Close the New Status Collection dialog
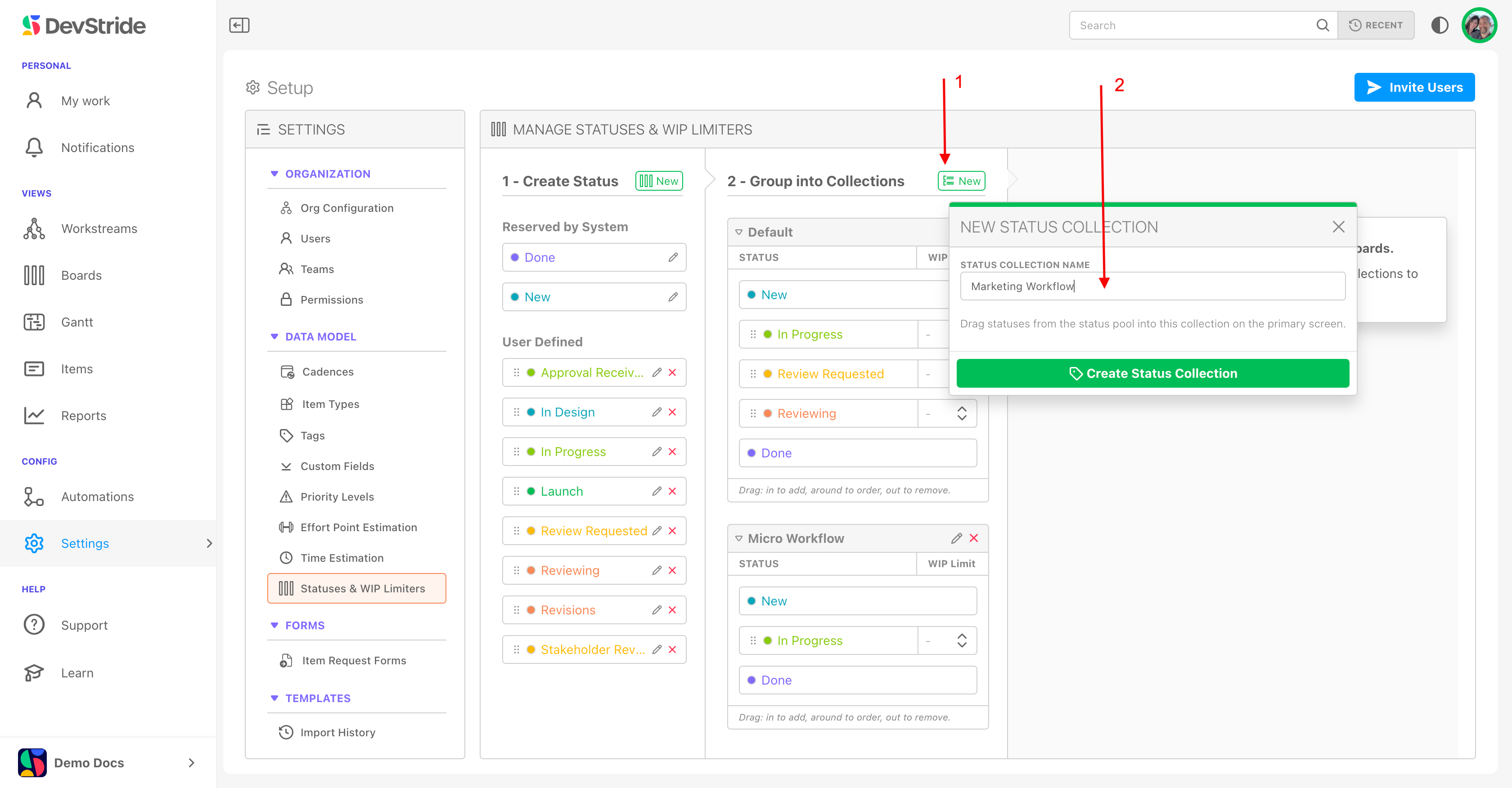Viewport: 1512px width, 788px height. (1338, 227)
